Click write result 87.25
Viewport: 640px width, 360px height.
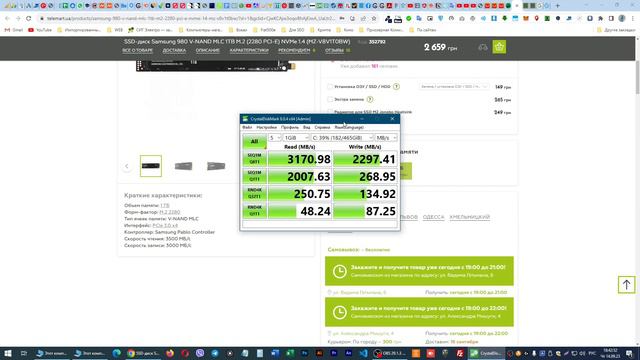[x=365, y=211]
